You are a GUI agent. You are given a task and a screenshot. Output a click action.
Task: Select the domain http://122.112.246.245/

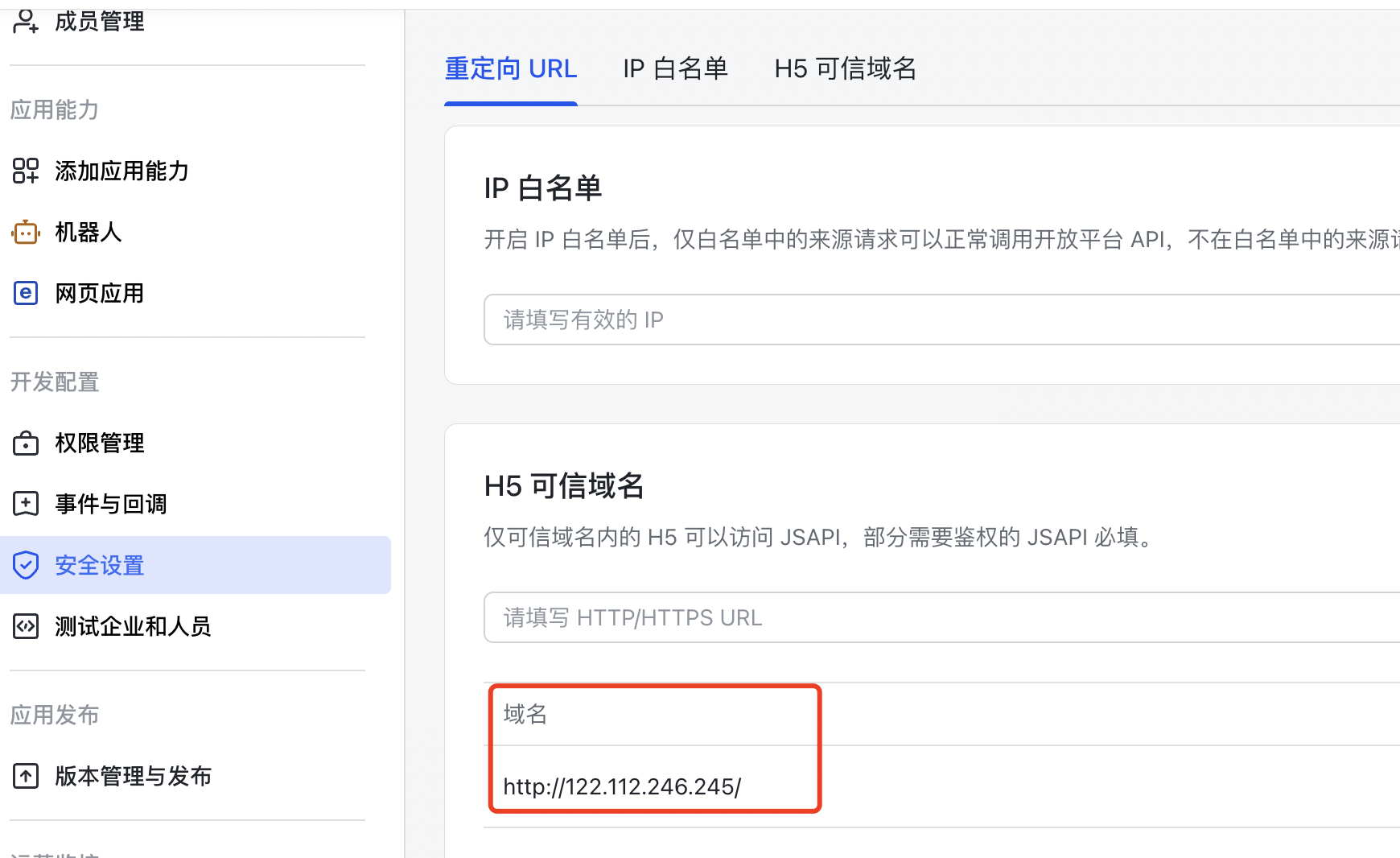(x=621, y=786)
